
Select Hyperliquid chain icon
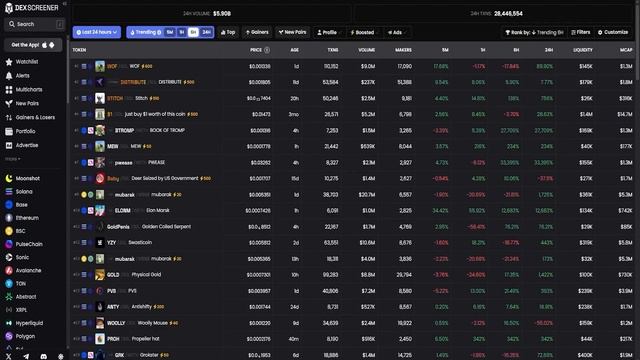tap(9, 323)
